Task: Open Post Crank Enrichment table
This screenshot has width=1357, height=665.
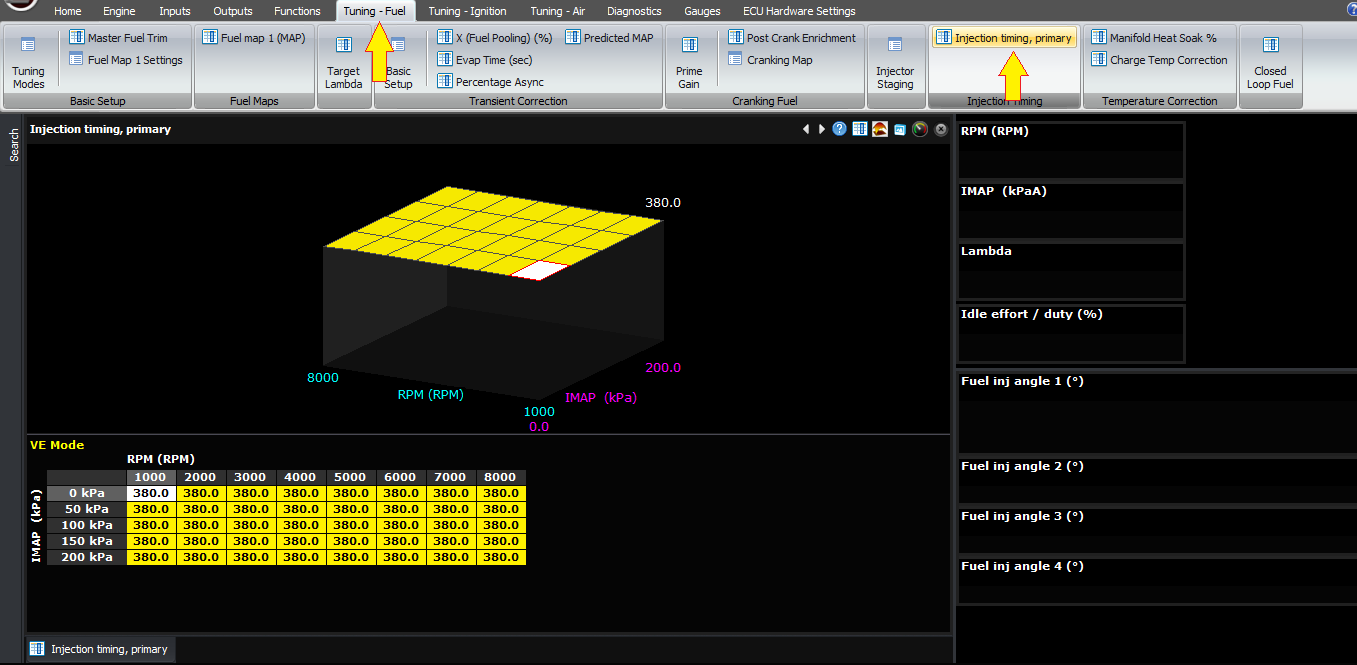Action: [x=792, y=37]
